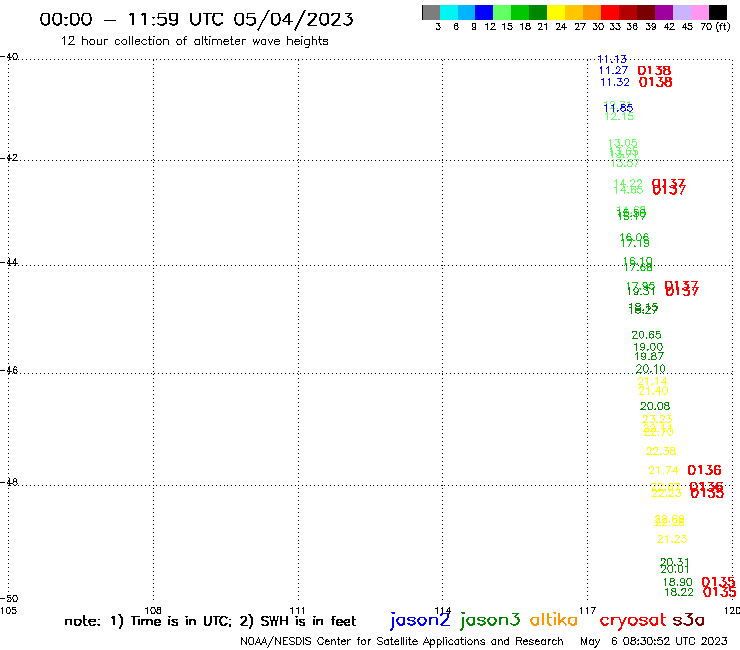This screenshot has height=650, width=740.
Task: Click the longitude axis label 108
Action: tap(153, 610)
